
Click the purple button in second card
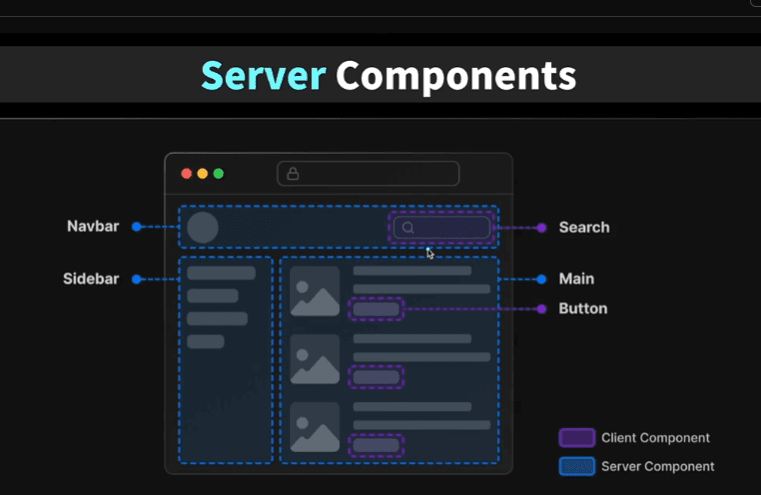376,377
